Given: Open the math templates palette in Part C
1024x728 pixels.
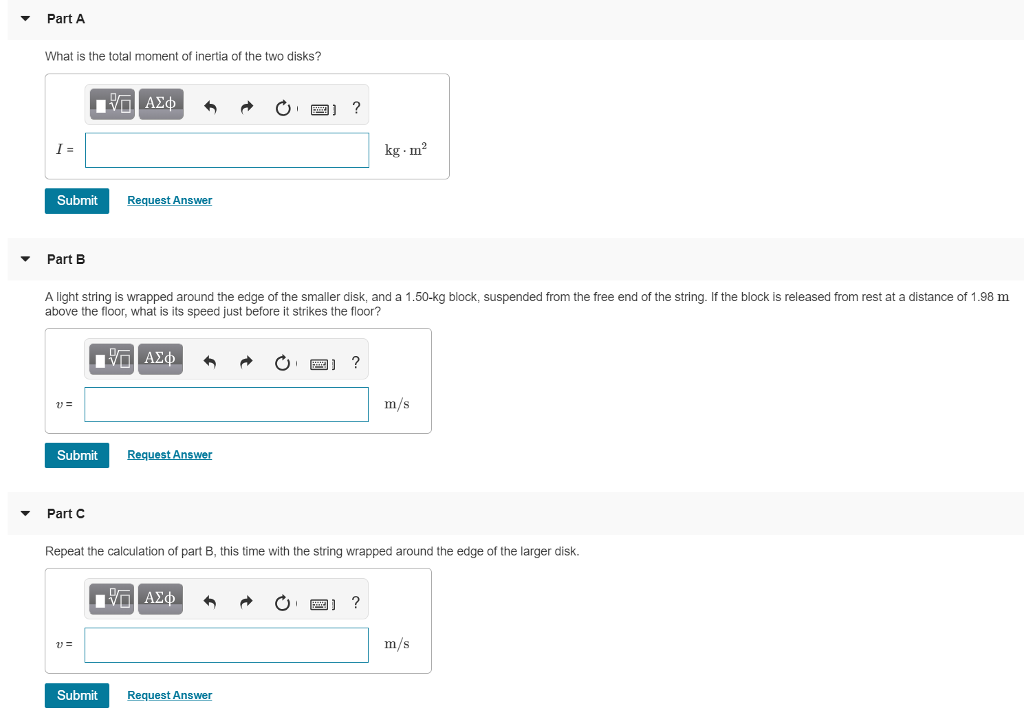Looking at the screenshot, I should pyautogui.click(x=111, y=598).
